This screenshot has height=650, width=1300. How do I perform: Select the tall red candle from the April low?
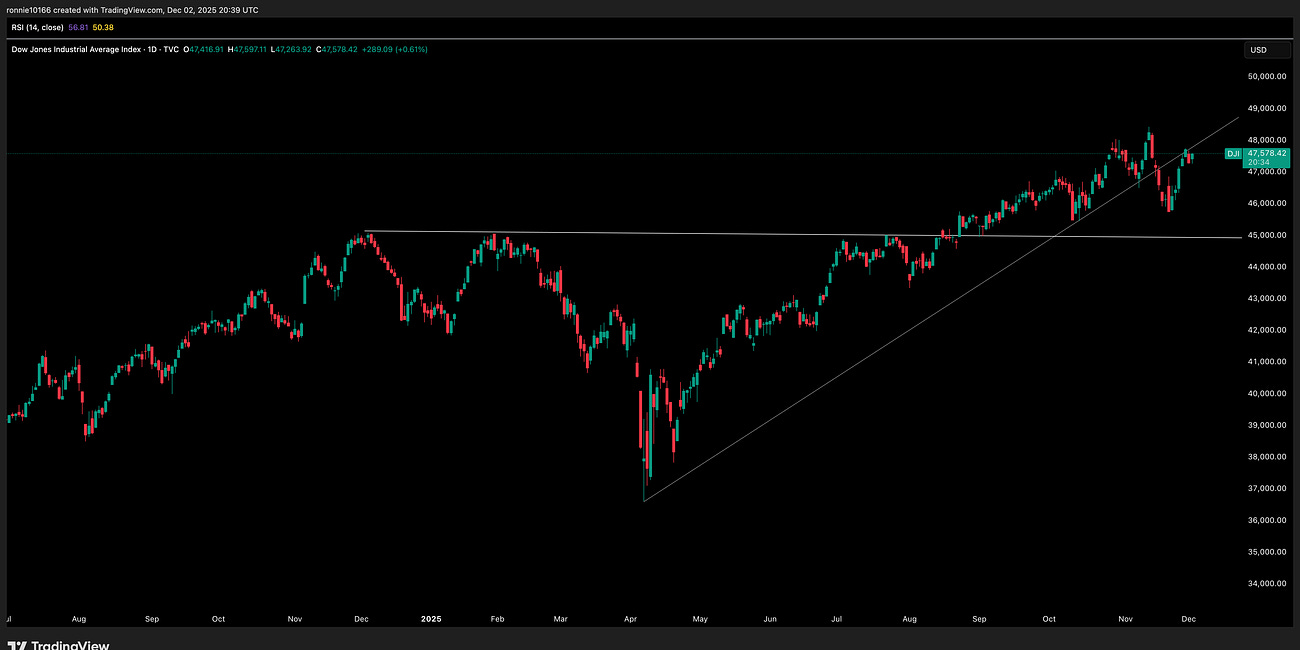pyautogui.click(x=640, y=420)
